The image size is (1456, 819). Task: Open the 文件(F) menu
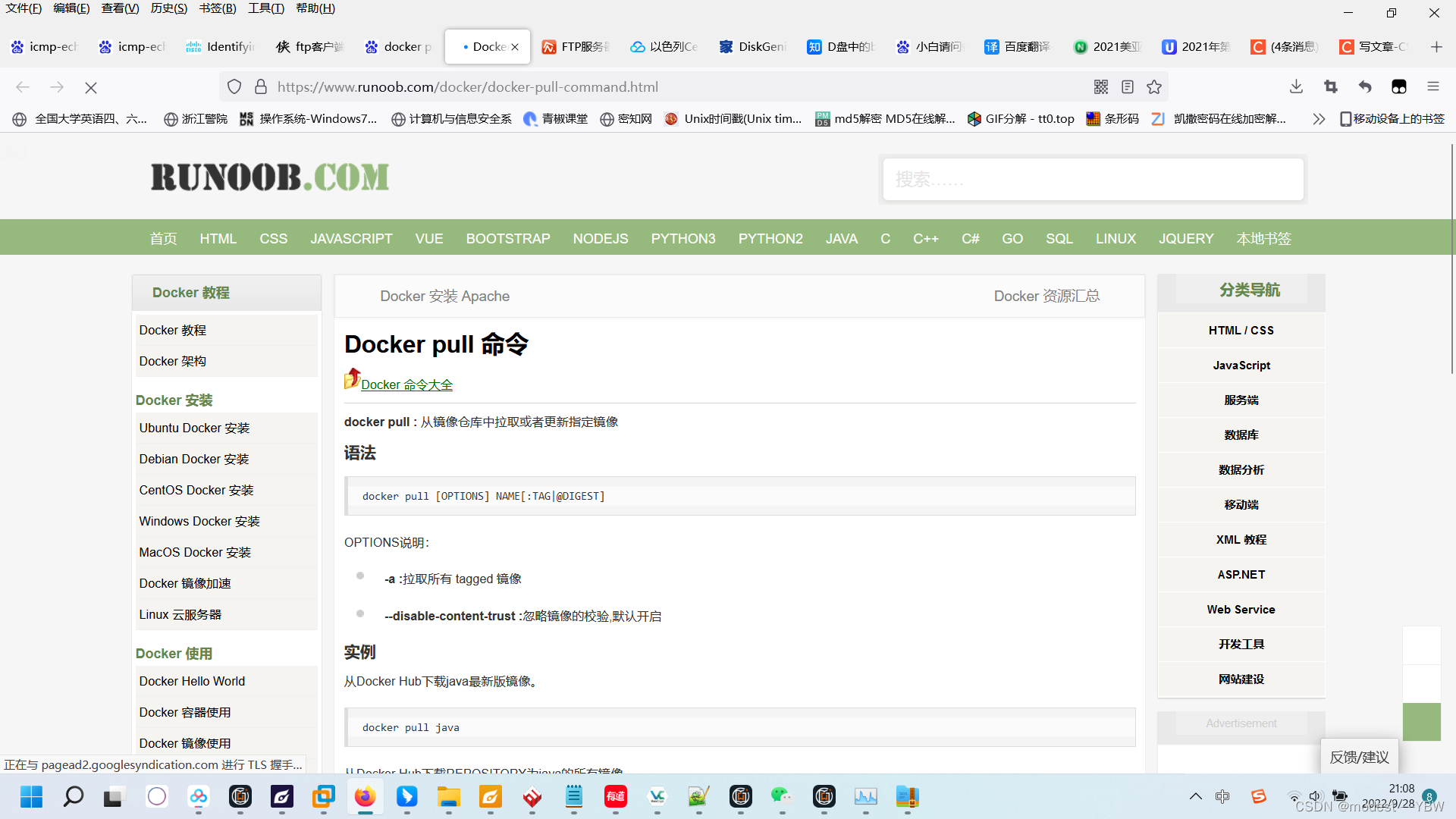[24, 8]
